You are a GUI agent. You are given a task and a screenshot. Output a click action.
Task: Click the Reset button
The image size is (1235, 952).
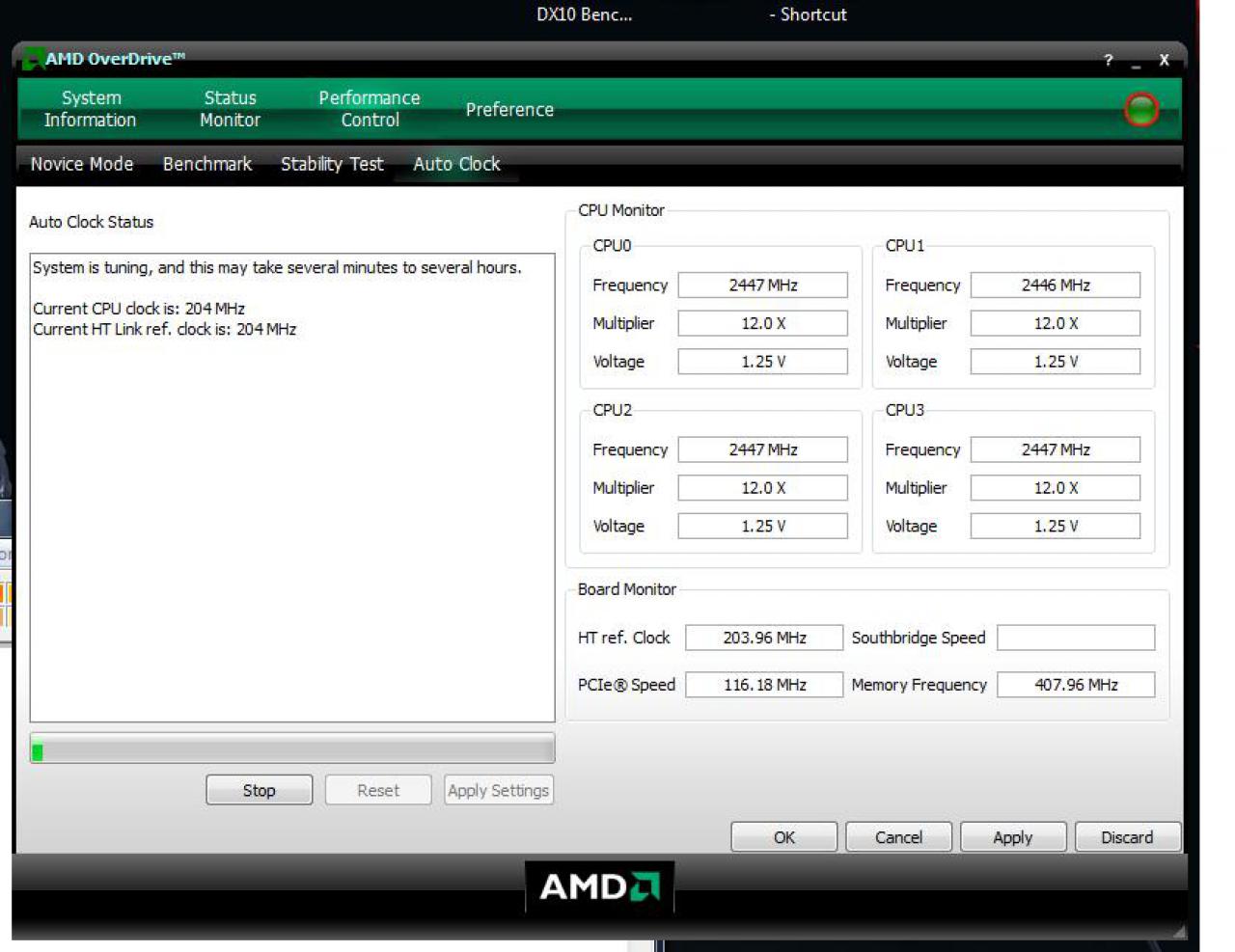click(x=378, y=790)
